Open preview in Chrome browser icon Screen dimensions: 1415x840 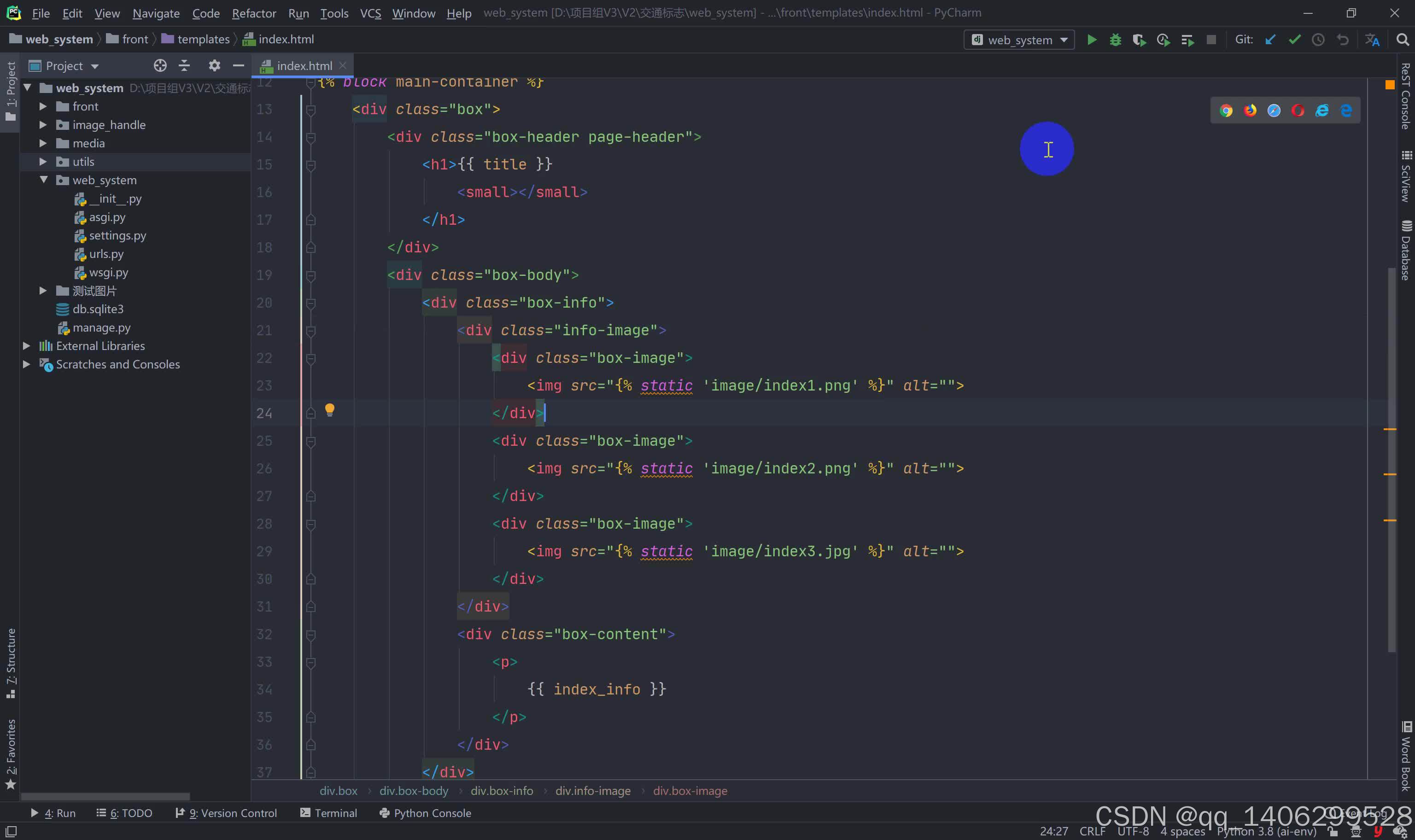pyautogui.click(x=1226, y=111)
